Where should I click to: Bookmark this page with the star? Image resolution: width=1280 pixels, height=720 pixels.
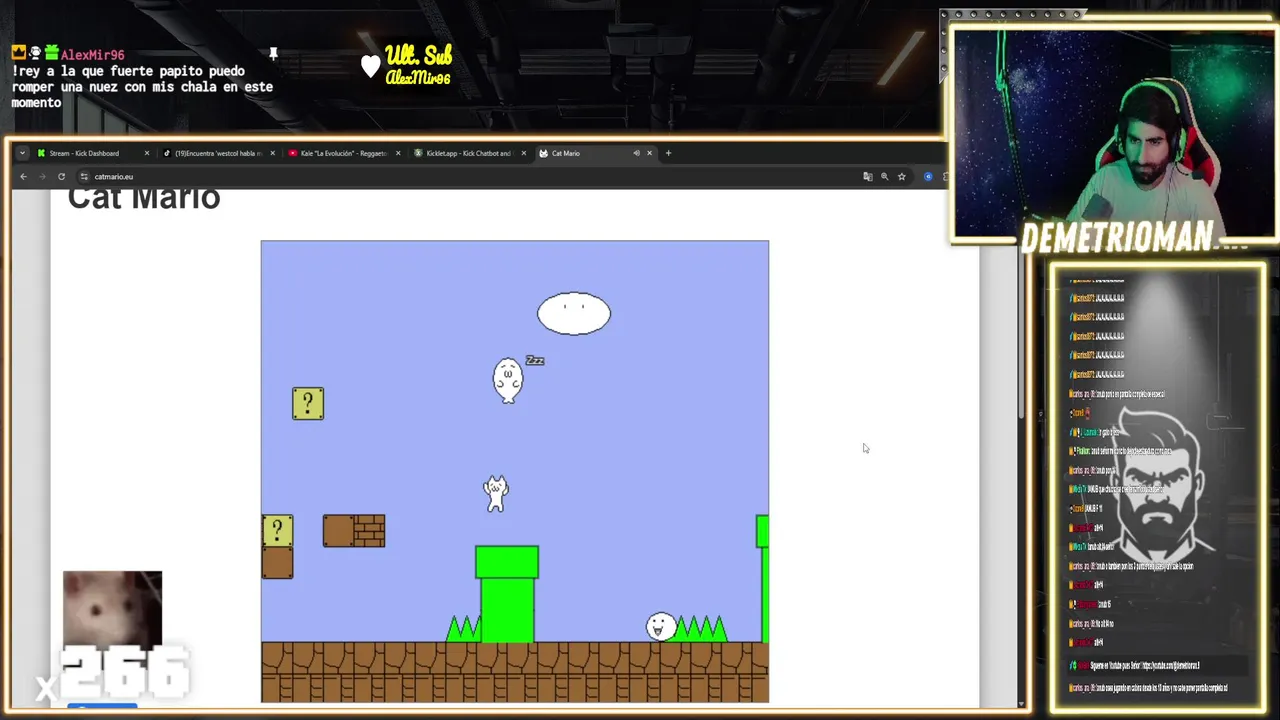pos(901,176)
